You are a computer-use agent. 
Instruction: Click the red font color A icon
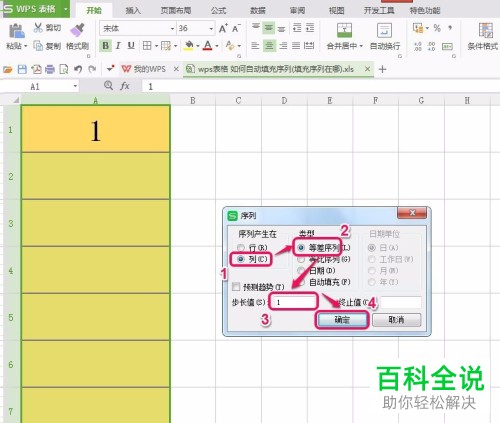pos(208,46)
